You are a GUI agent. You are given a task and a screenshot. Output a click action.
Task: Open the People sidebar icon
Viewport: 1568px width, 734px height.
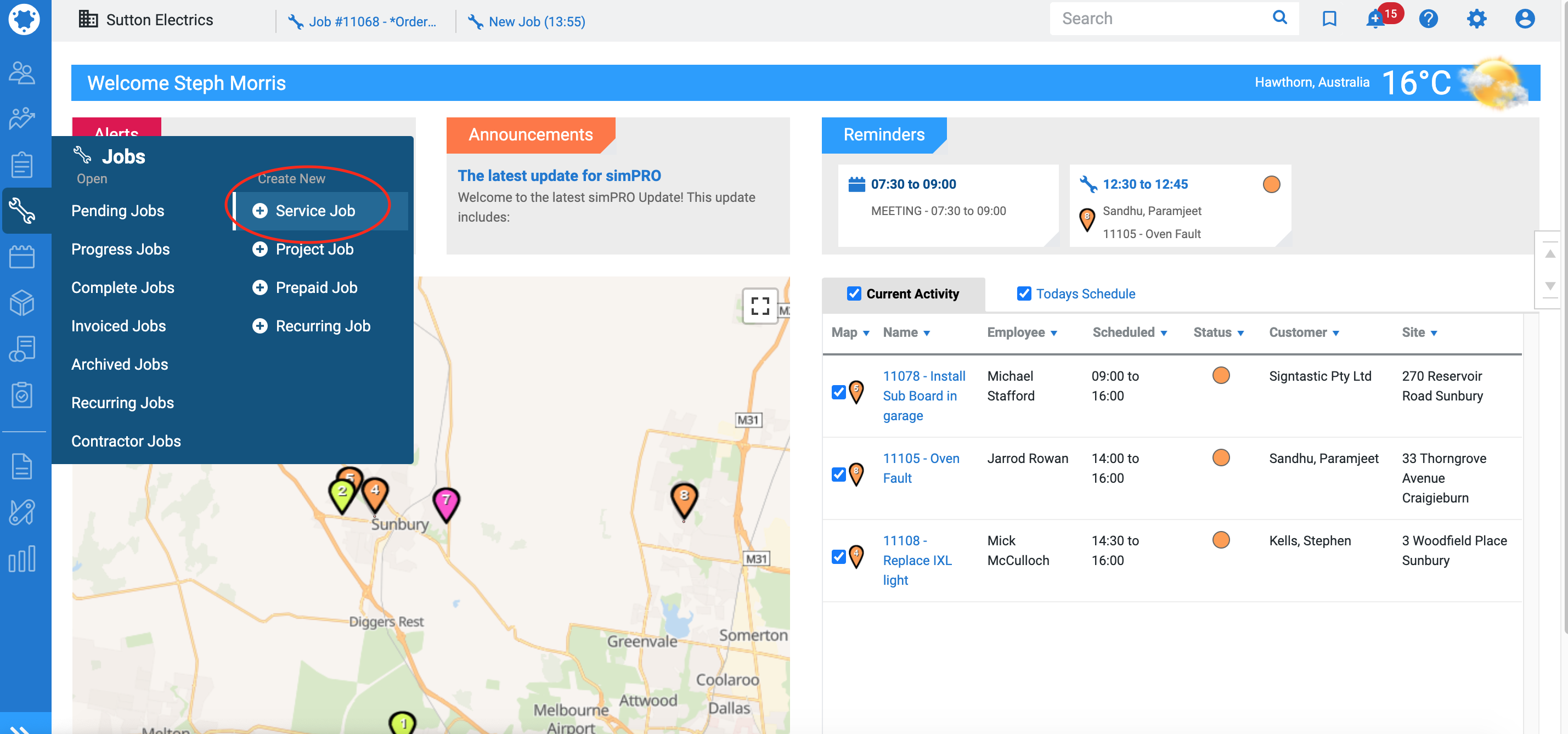22,73
